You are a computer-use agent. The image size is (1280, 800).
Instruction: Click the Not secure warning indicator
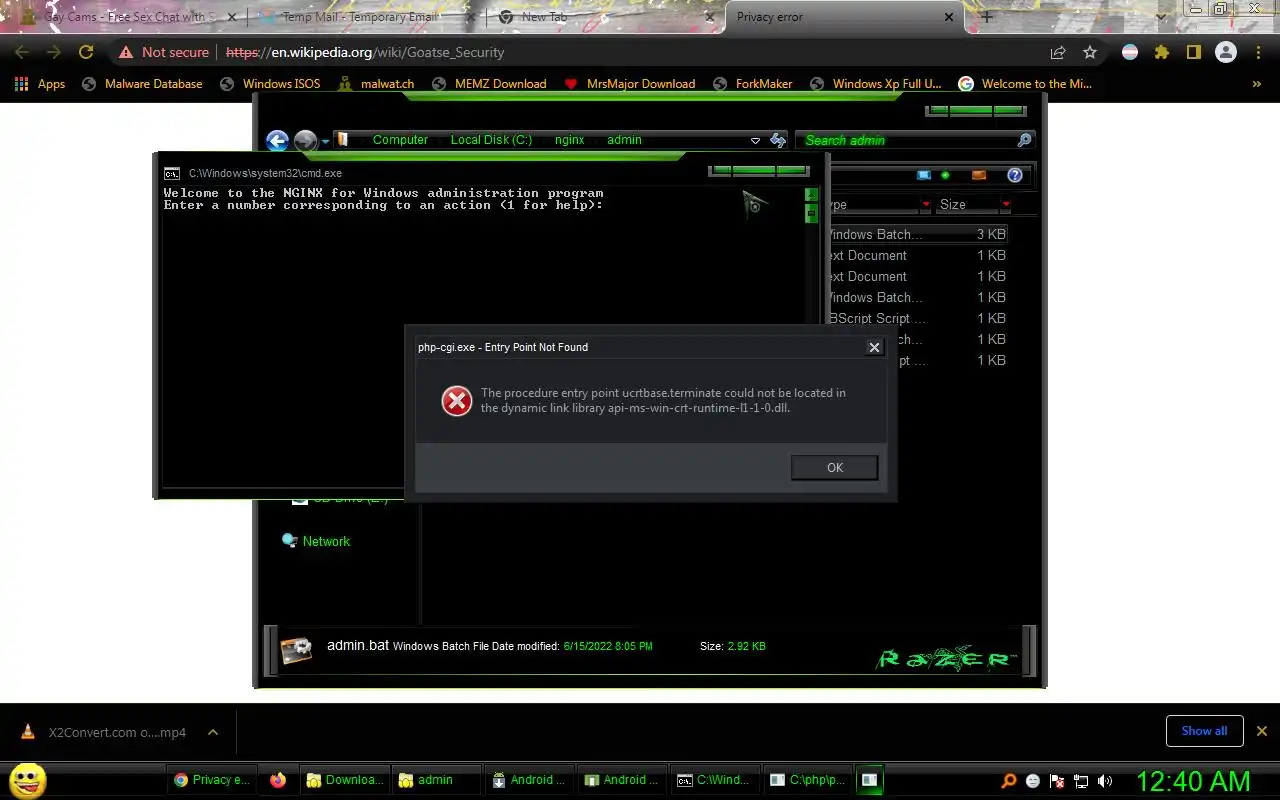tap(163, 52)
